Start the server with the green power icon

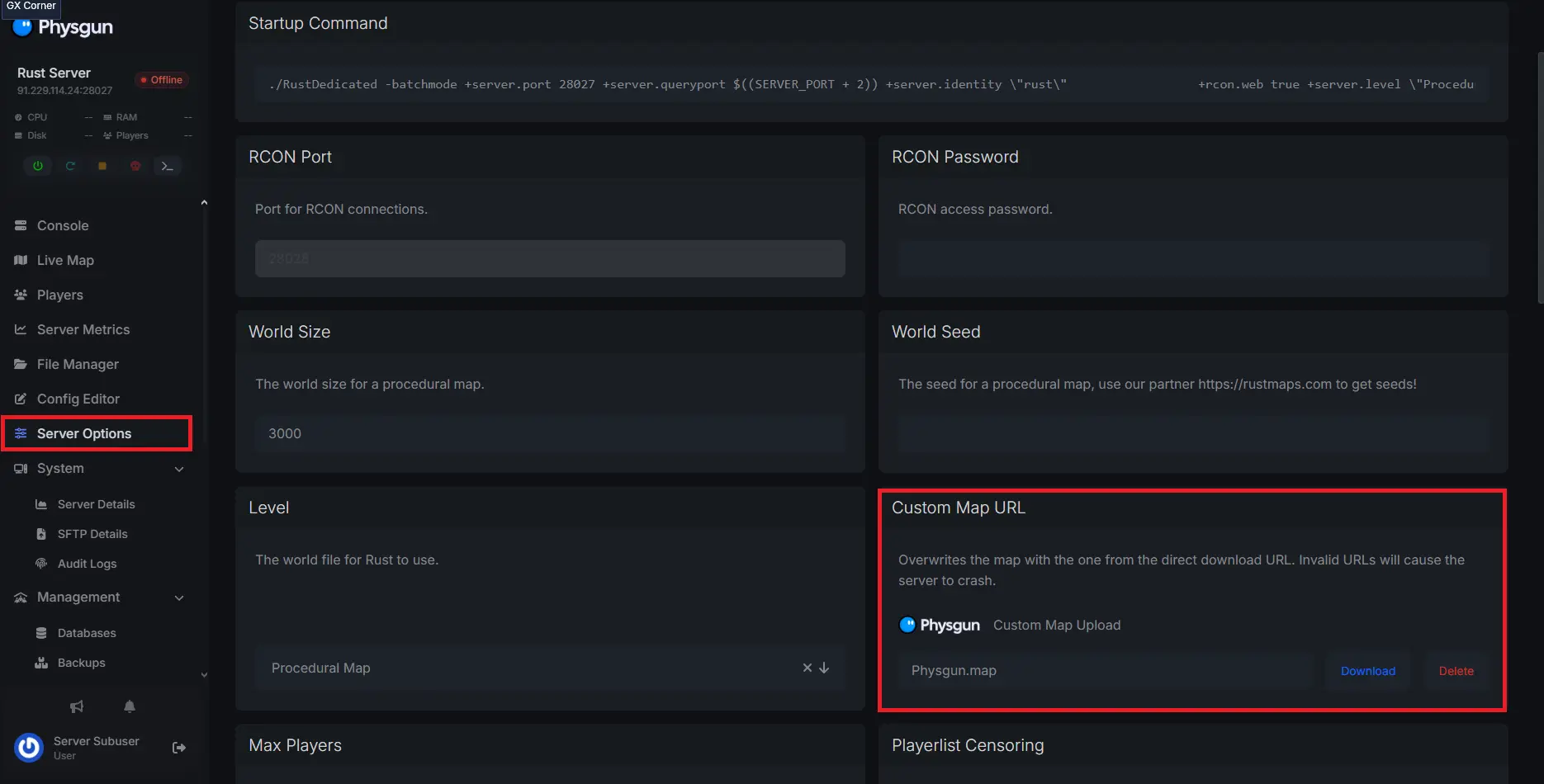38,166
